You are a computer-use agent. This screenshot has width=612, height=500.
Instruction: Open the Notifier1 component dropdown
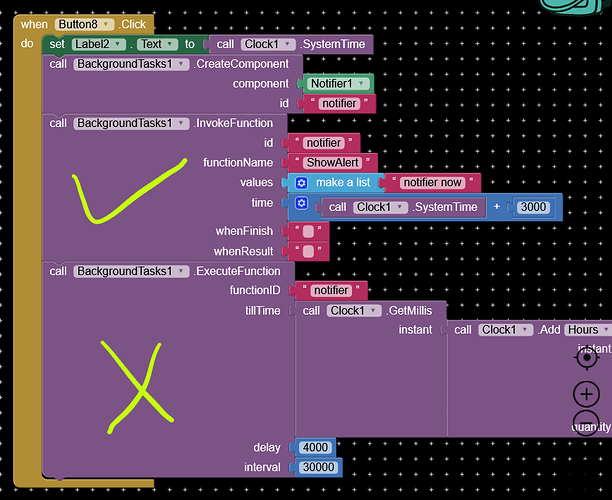[x=338, y=84]
